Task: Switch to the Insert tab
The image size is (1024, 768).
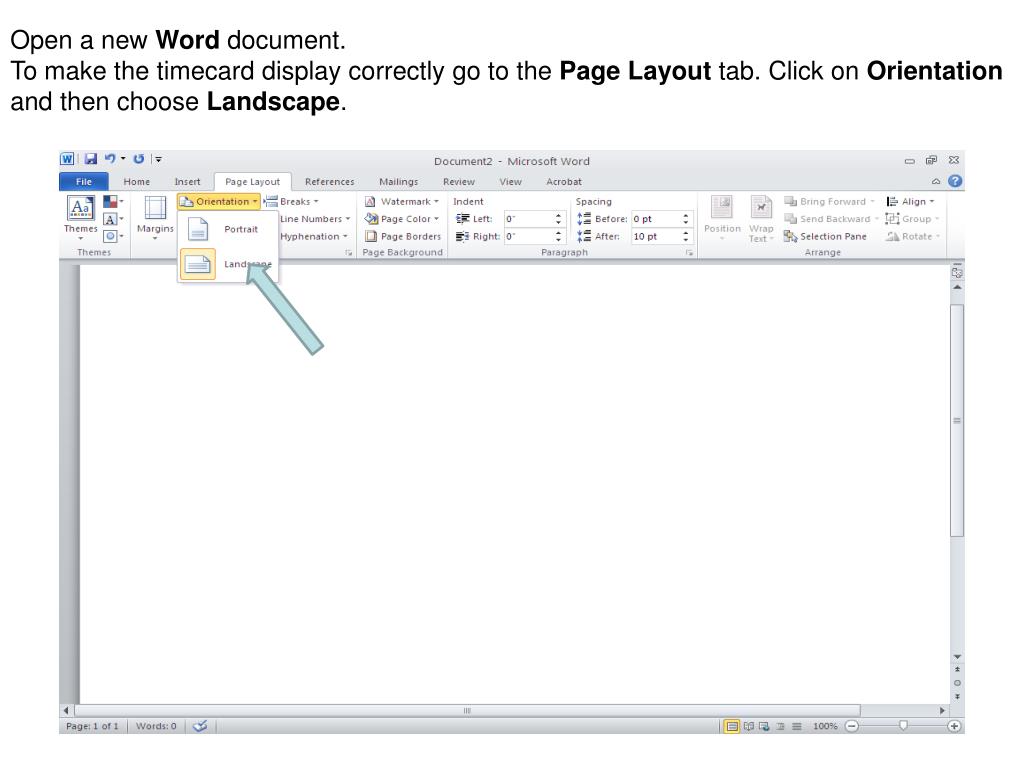Action: click(187, 182)
